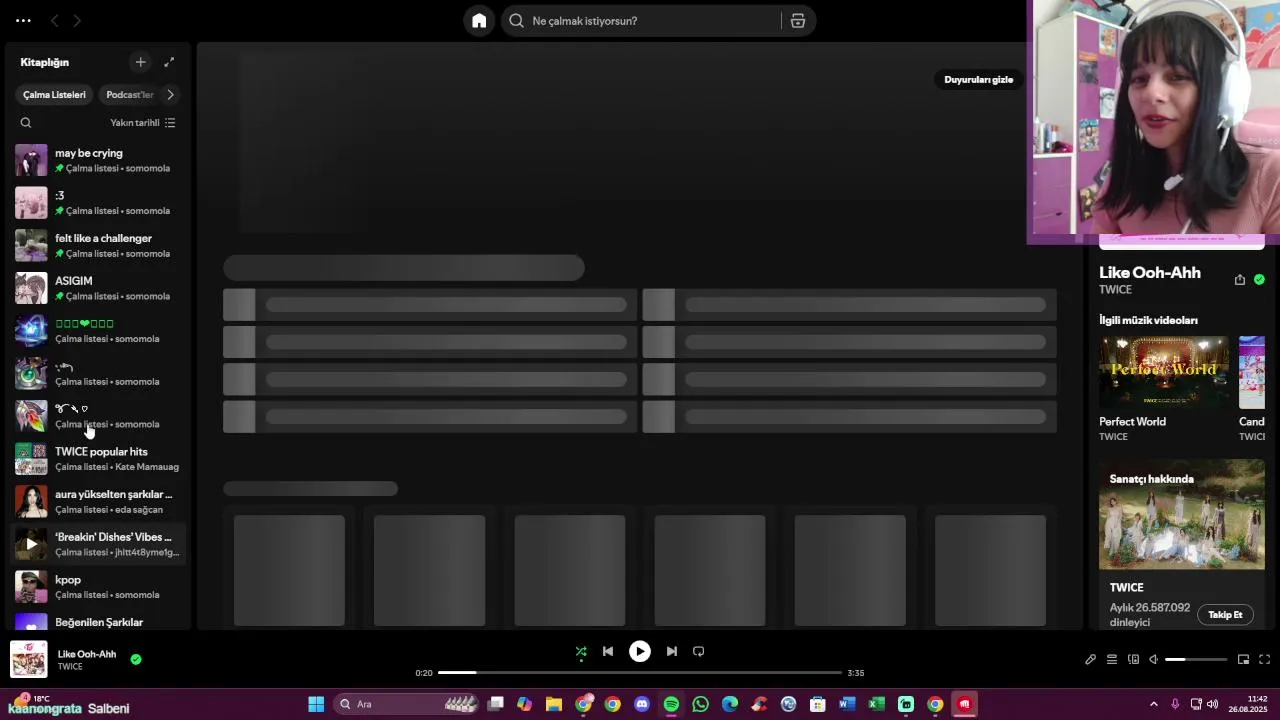Open the play queue
Screen dimensions: 1280x720
1111,660
